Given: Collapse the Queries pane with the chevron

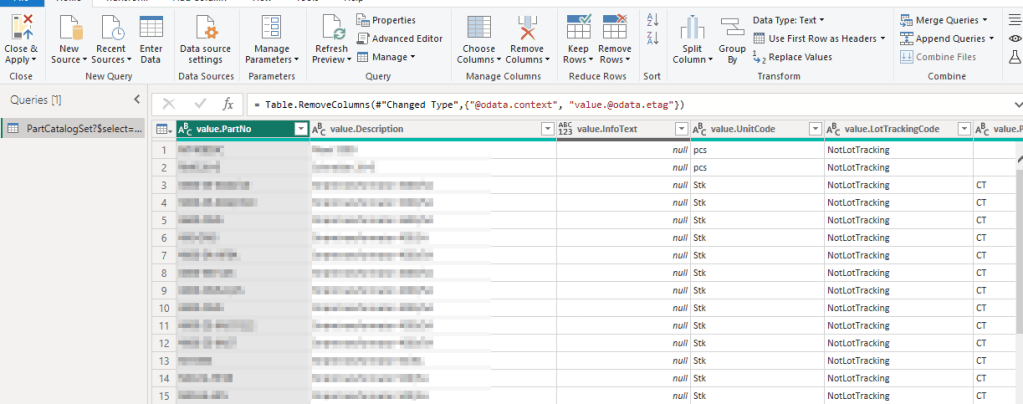Looking at the screenshot, I should click(137, 99).
